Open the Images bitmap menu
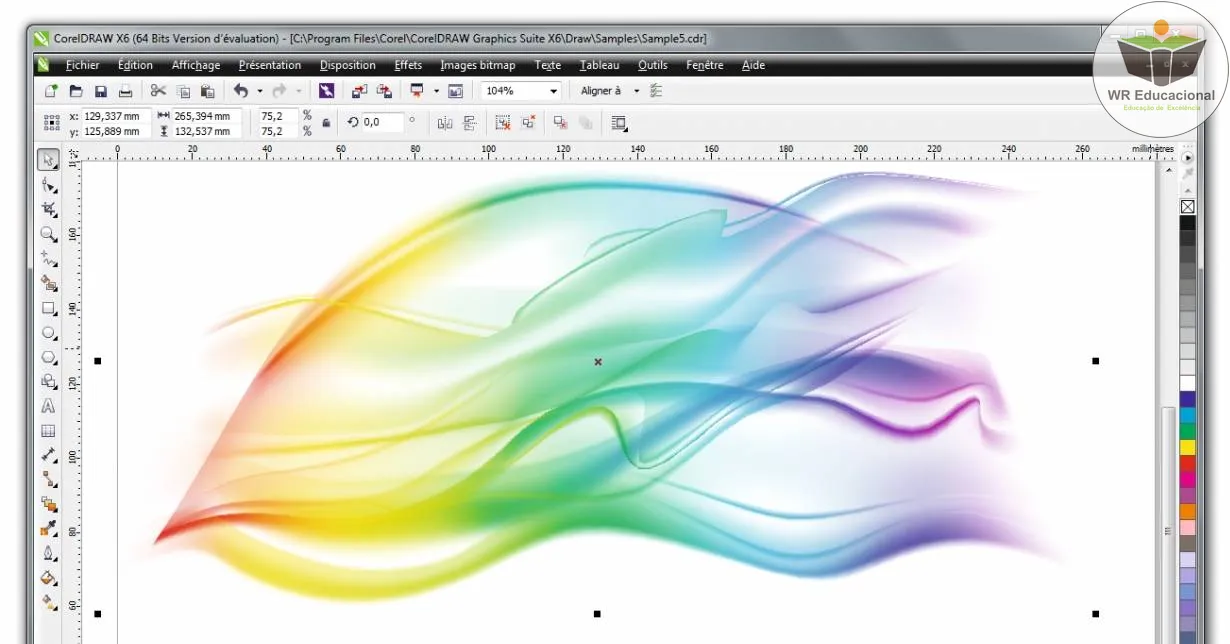The image size is (1230, 644). point(477,65)
